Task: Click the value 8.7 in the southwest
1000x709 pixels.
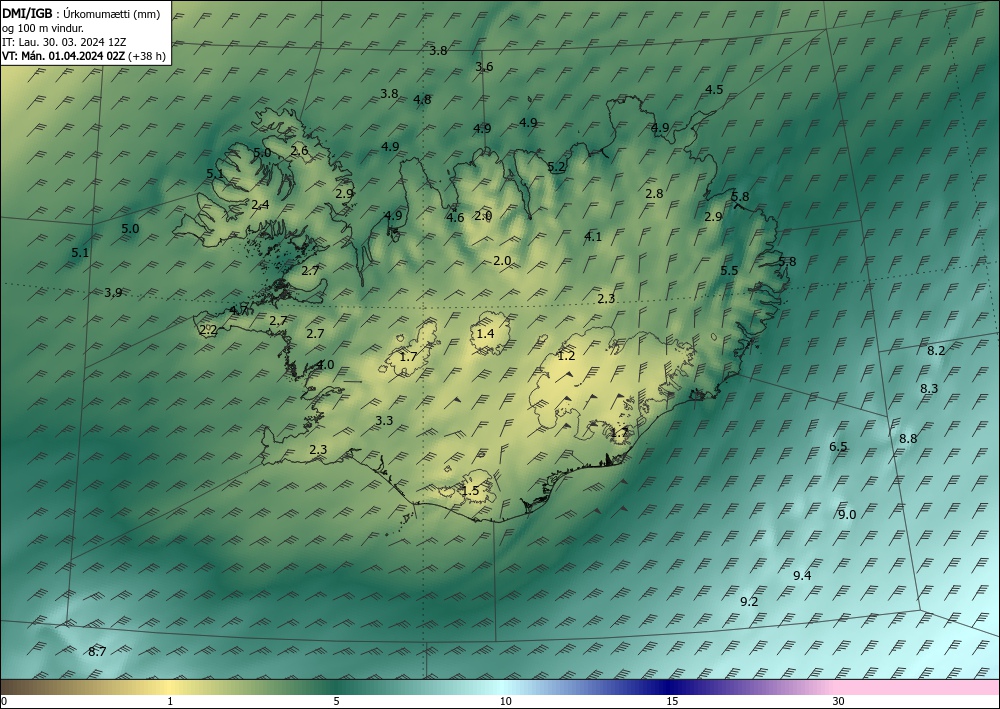Action: pyautogui.click(x=97, y=652)
